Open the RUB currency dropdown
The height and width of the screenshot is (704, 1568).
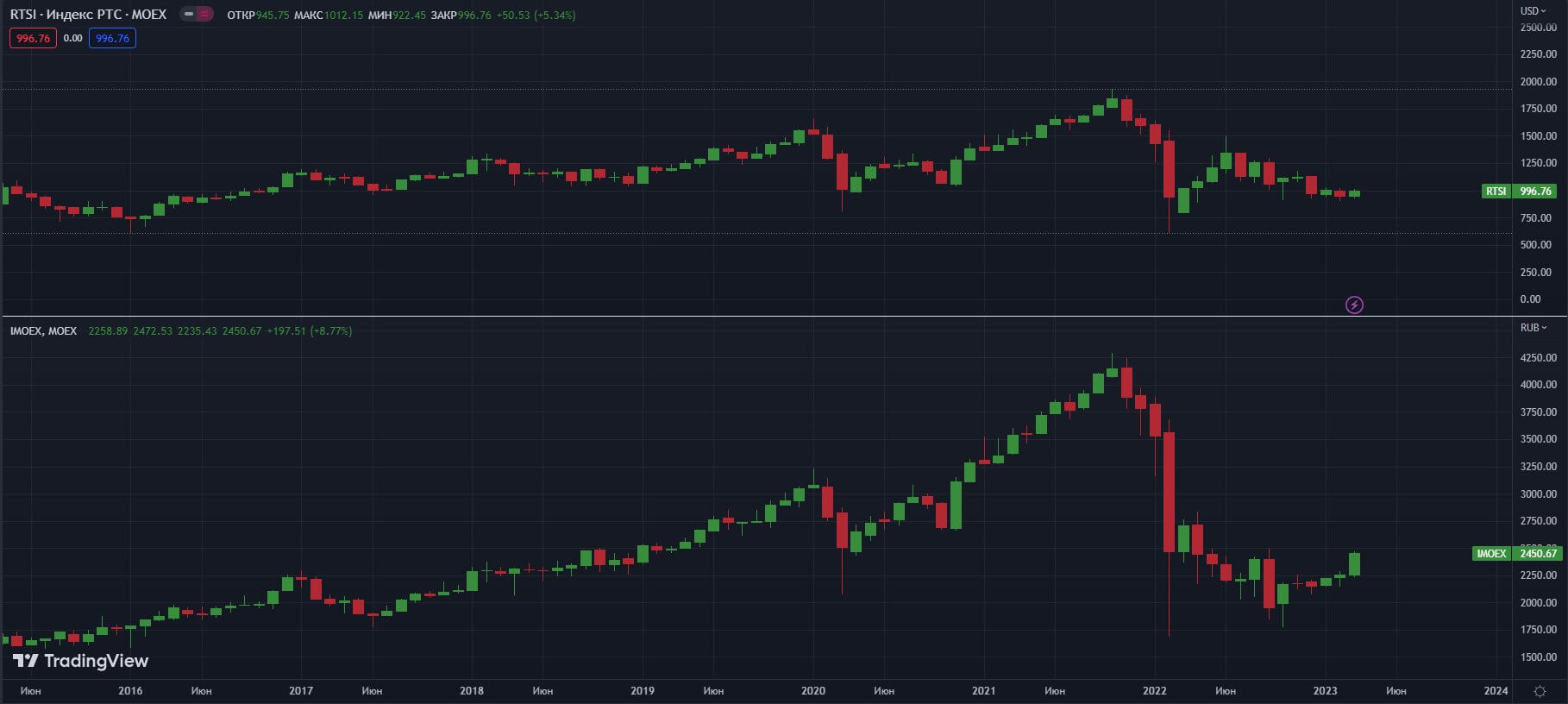point(1534,327)
